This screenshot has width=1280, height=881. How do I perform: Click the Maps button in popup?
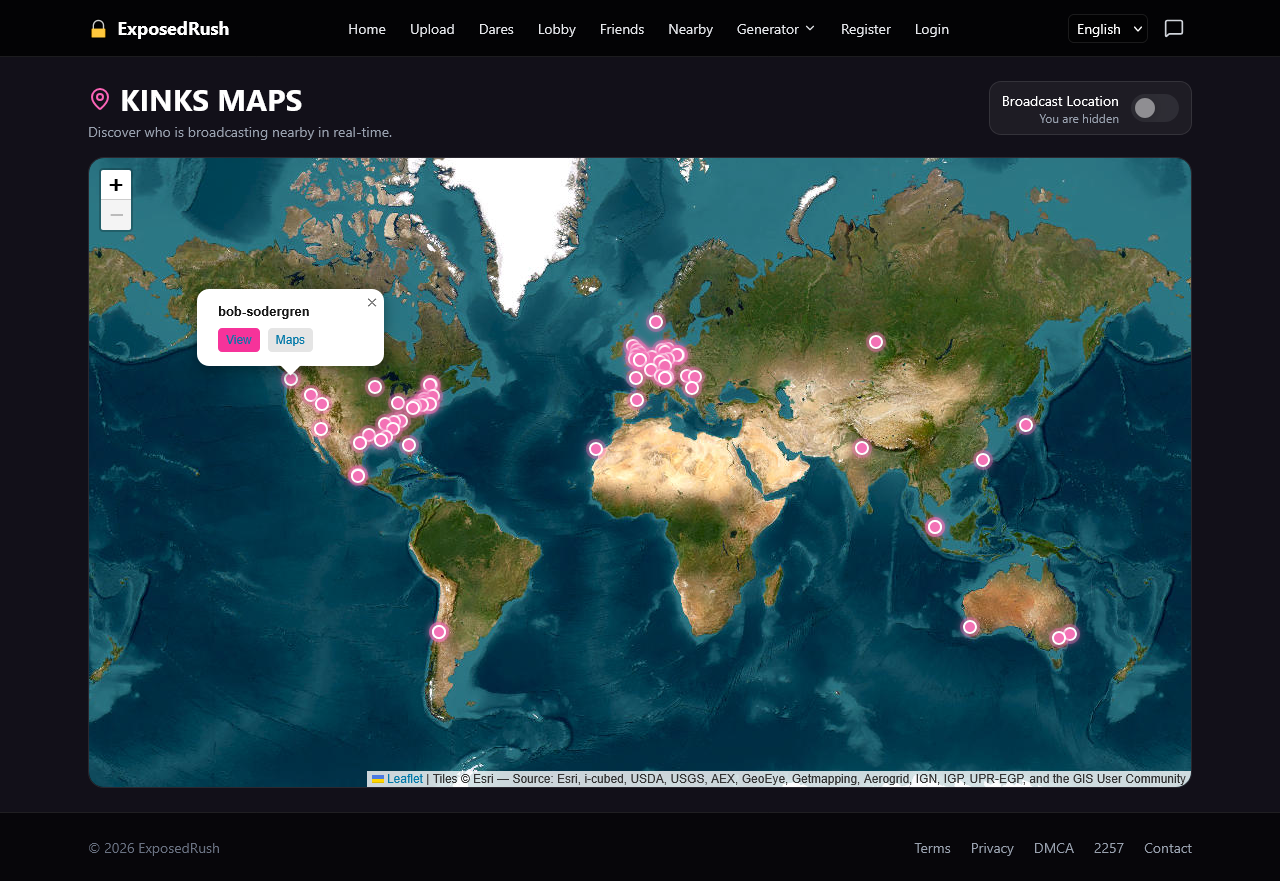pyautogui.click(x=290, y=340)
